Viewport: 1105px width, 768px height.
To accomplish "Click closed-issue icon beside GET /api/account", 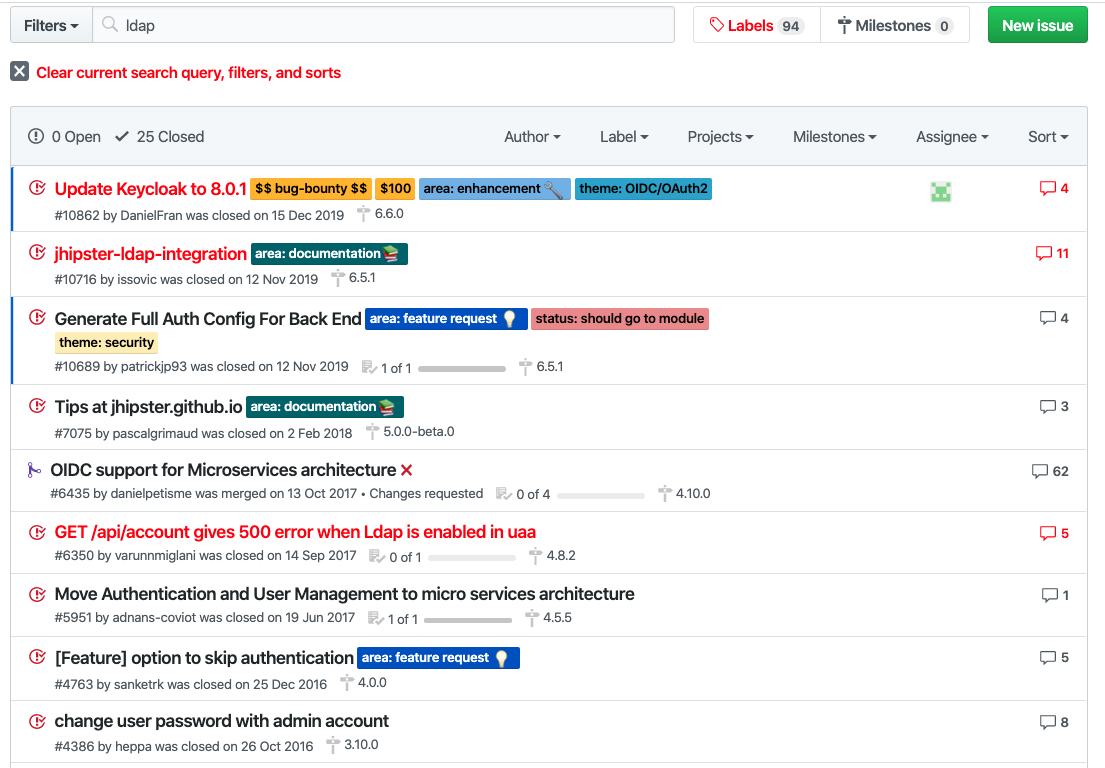I will point(37,533).
